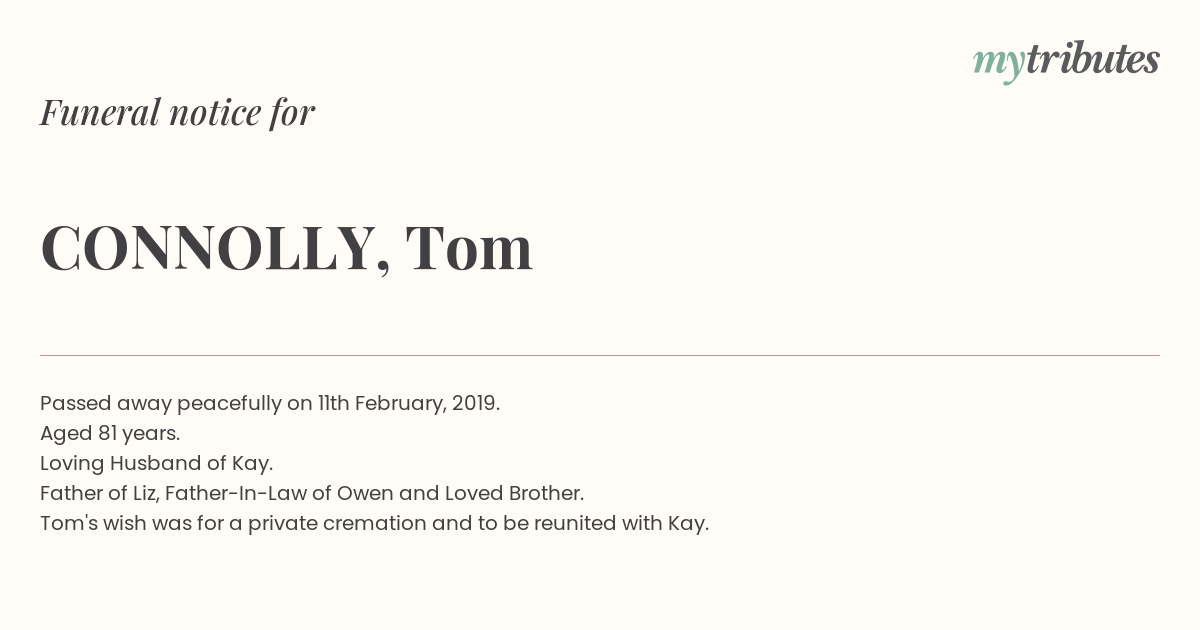Click the word "tributes" in logo

[1093, 59]
